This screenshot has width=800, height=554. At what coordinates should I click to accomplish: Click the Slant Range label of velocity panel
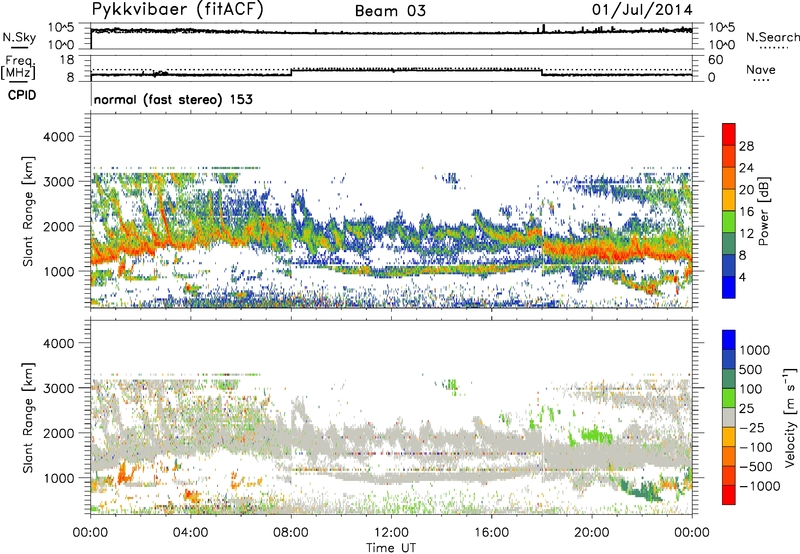coord(28,418)
